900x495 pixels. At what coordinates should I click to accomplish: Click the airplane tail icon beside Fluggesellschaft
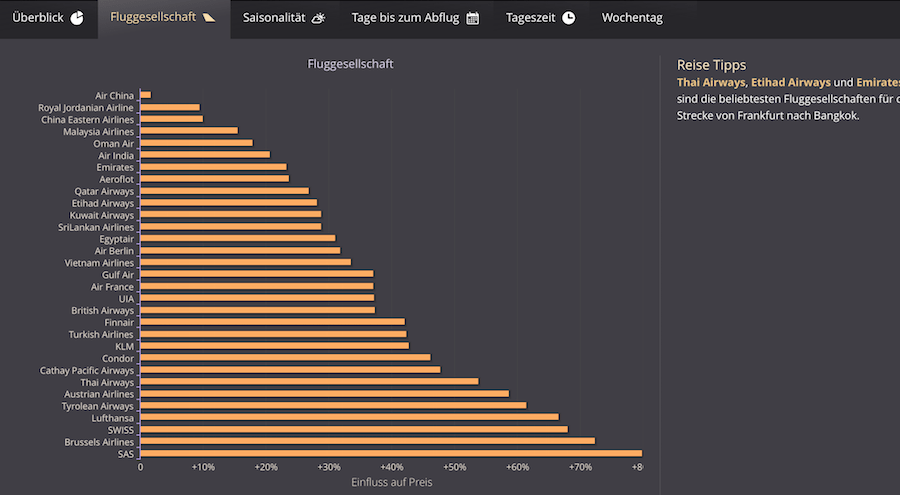tap(209, 17)
